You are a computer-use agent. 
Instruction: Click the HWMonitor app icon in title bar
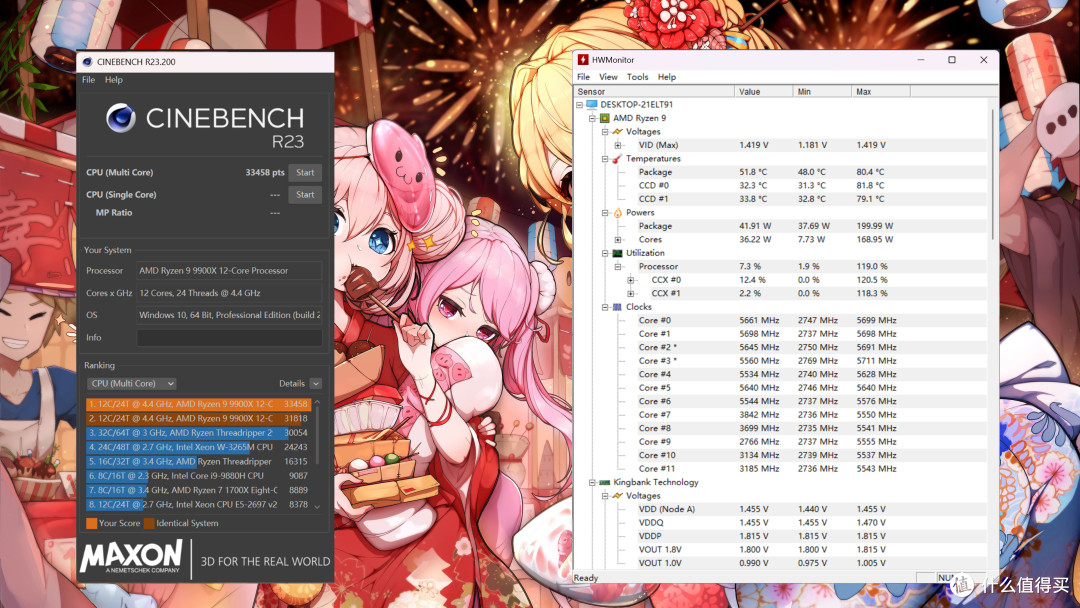coord(583,60)
